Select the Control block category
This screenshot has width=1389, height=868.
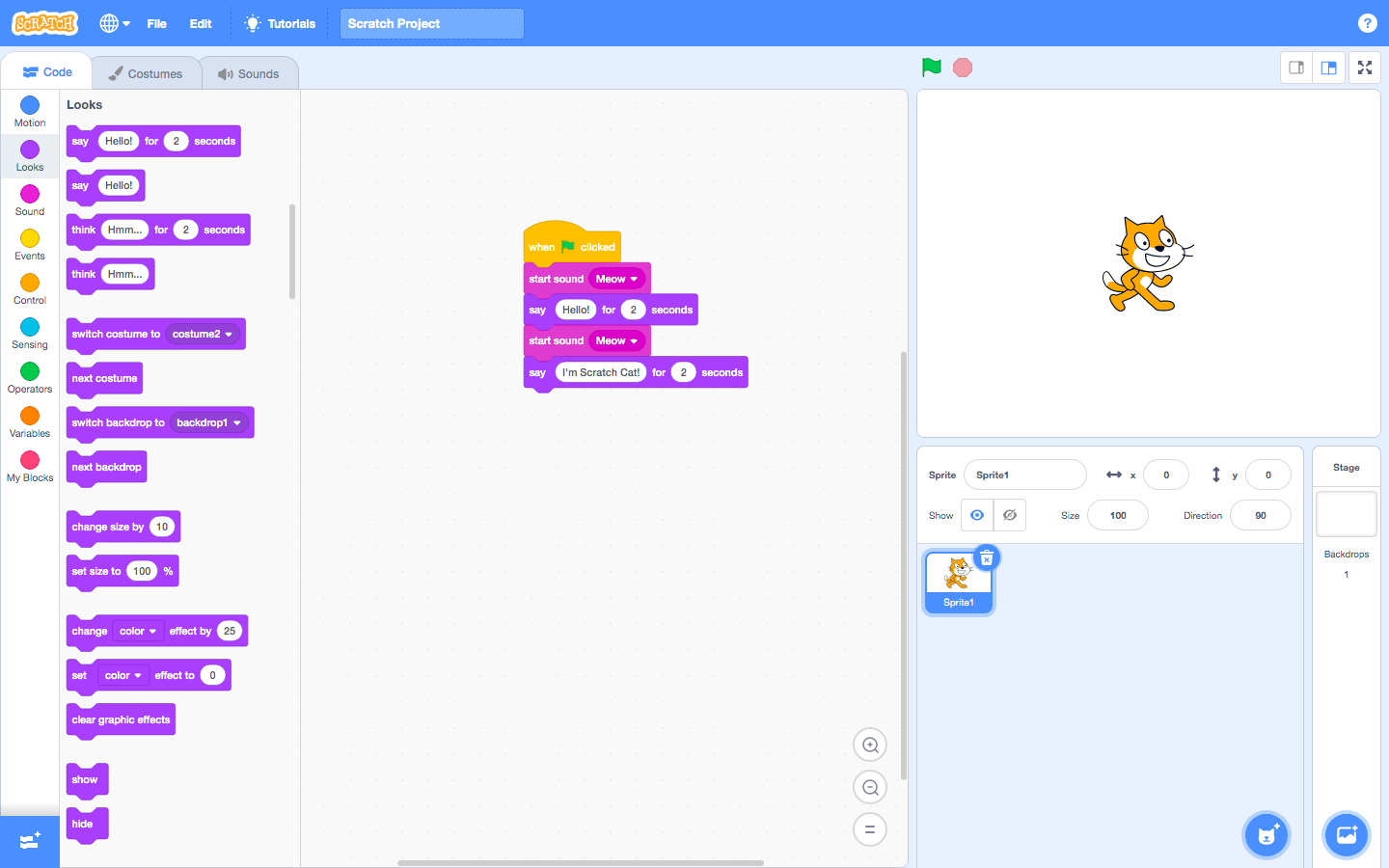pyautogui.click(x=30, y=289)
